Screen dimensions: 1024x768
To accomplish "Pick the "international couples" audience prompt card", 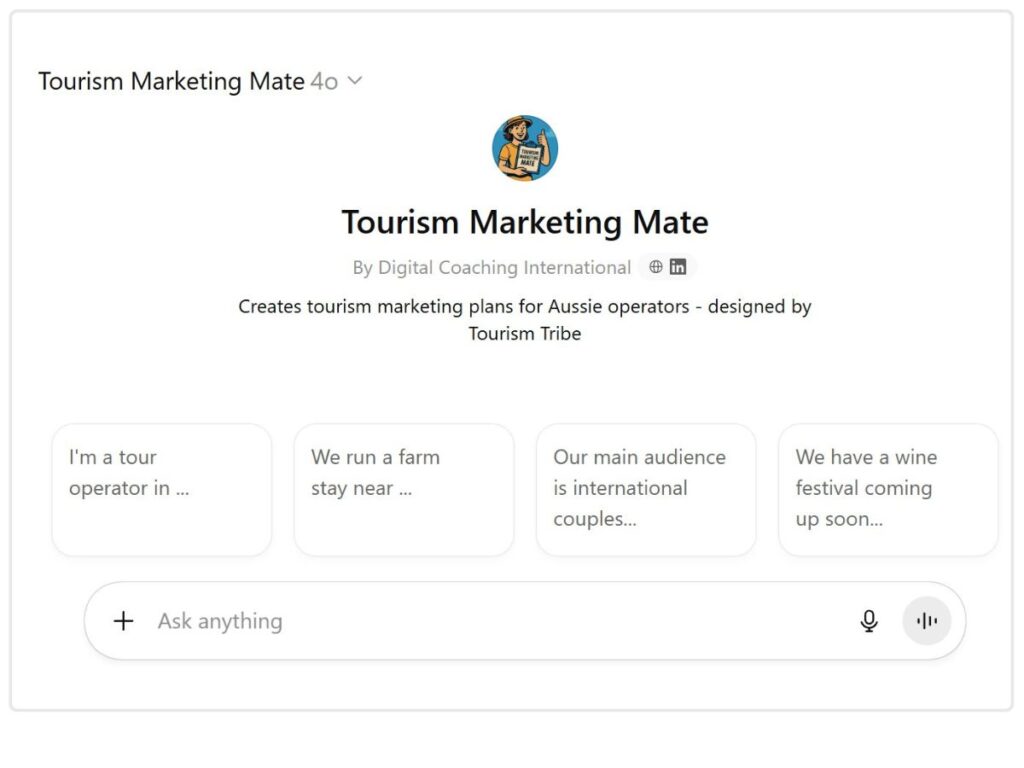I will (646, 489).
